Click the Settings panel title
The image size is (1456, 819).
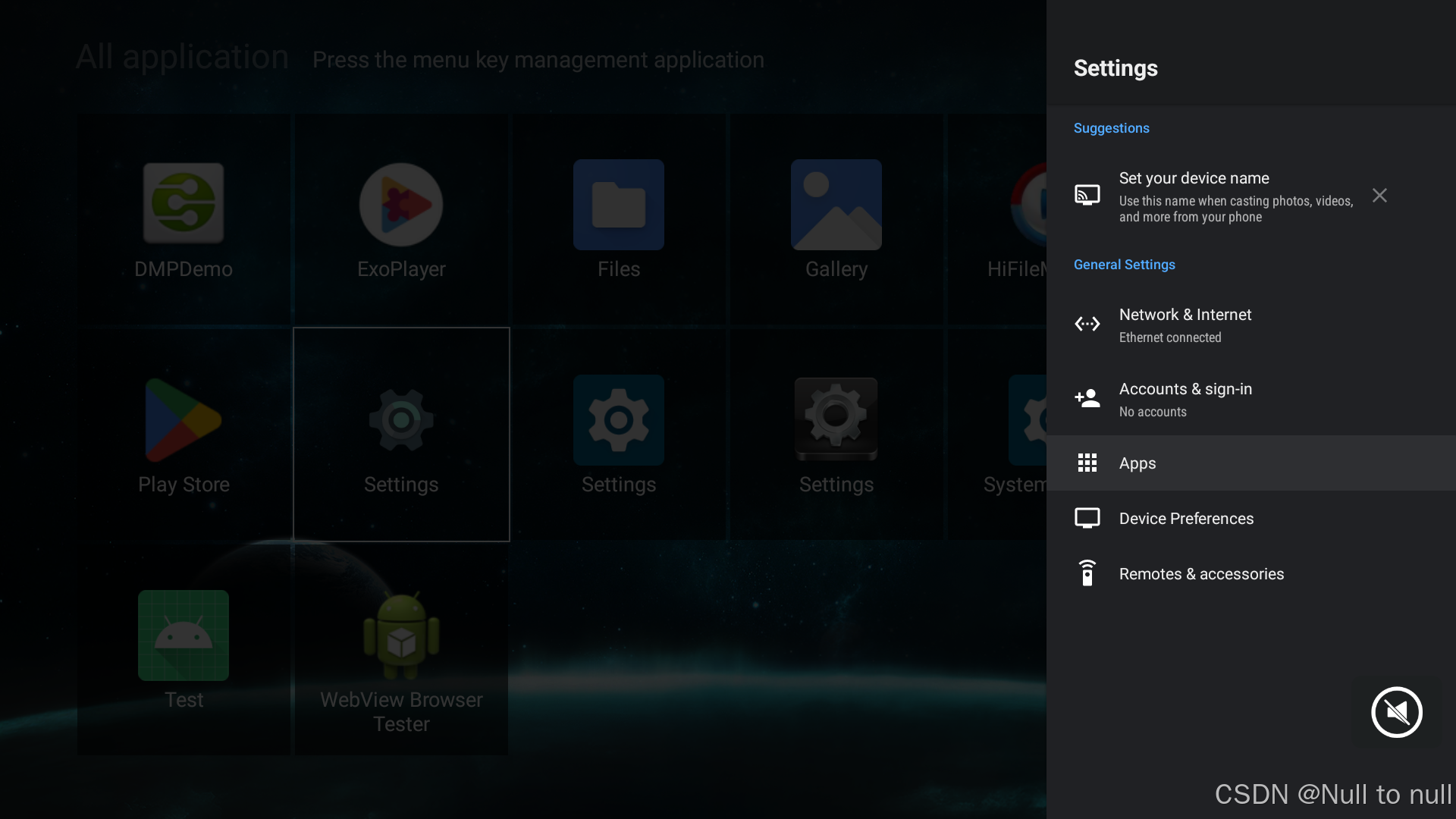(x=1116, y=68)
